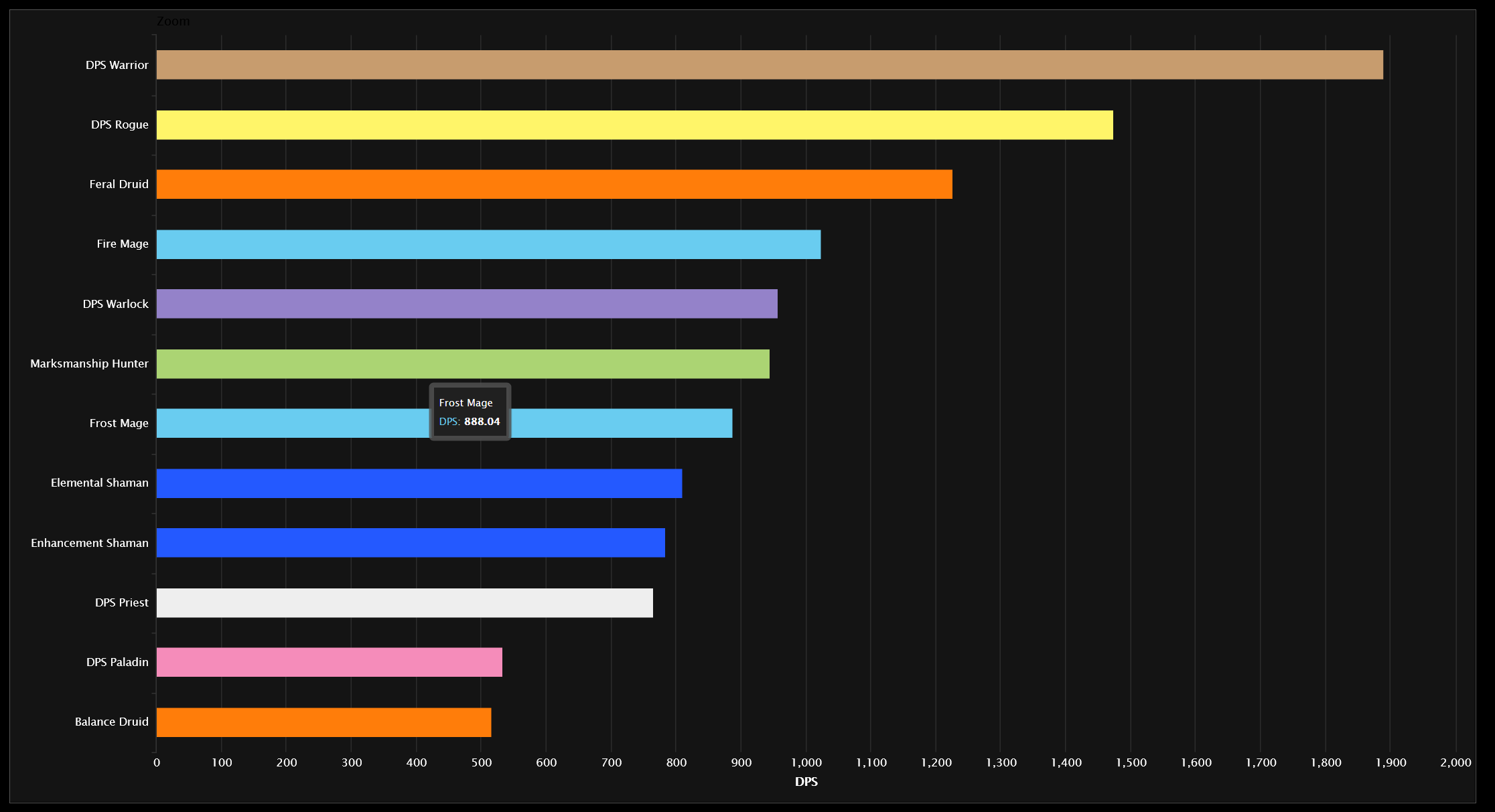The image size is (1495, 812).
Task: Click the '1,000' x-axis tick label
Action: coord(806,762)
